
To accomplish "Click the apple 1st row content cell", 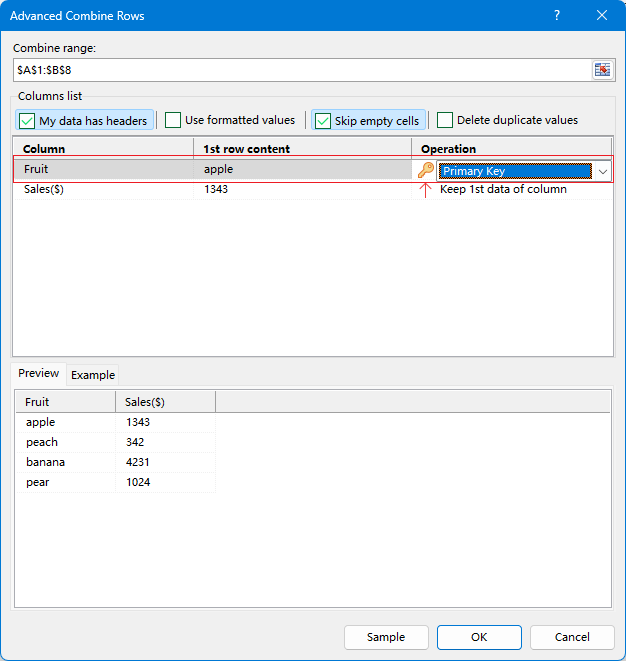I will 302,169.
